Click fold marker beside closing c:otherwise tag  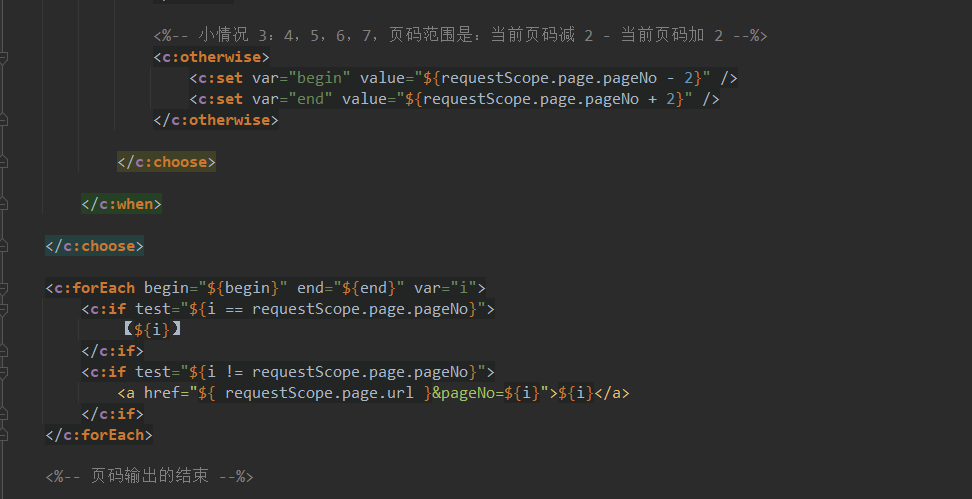4,120
